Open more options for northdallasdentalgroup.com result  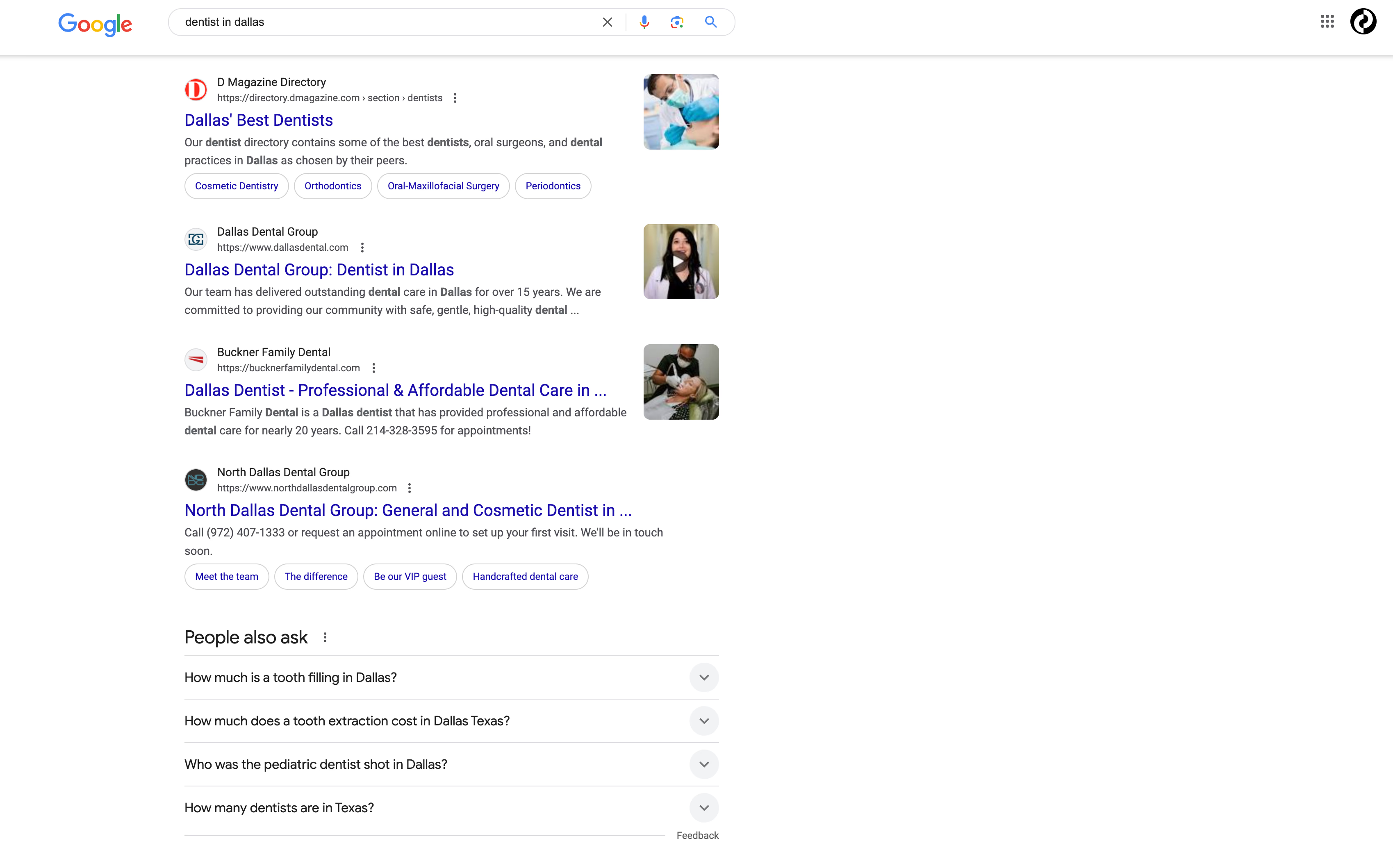[410, 488]
